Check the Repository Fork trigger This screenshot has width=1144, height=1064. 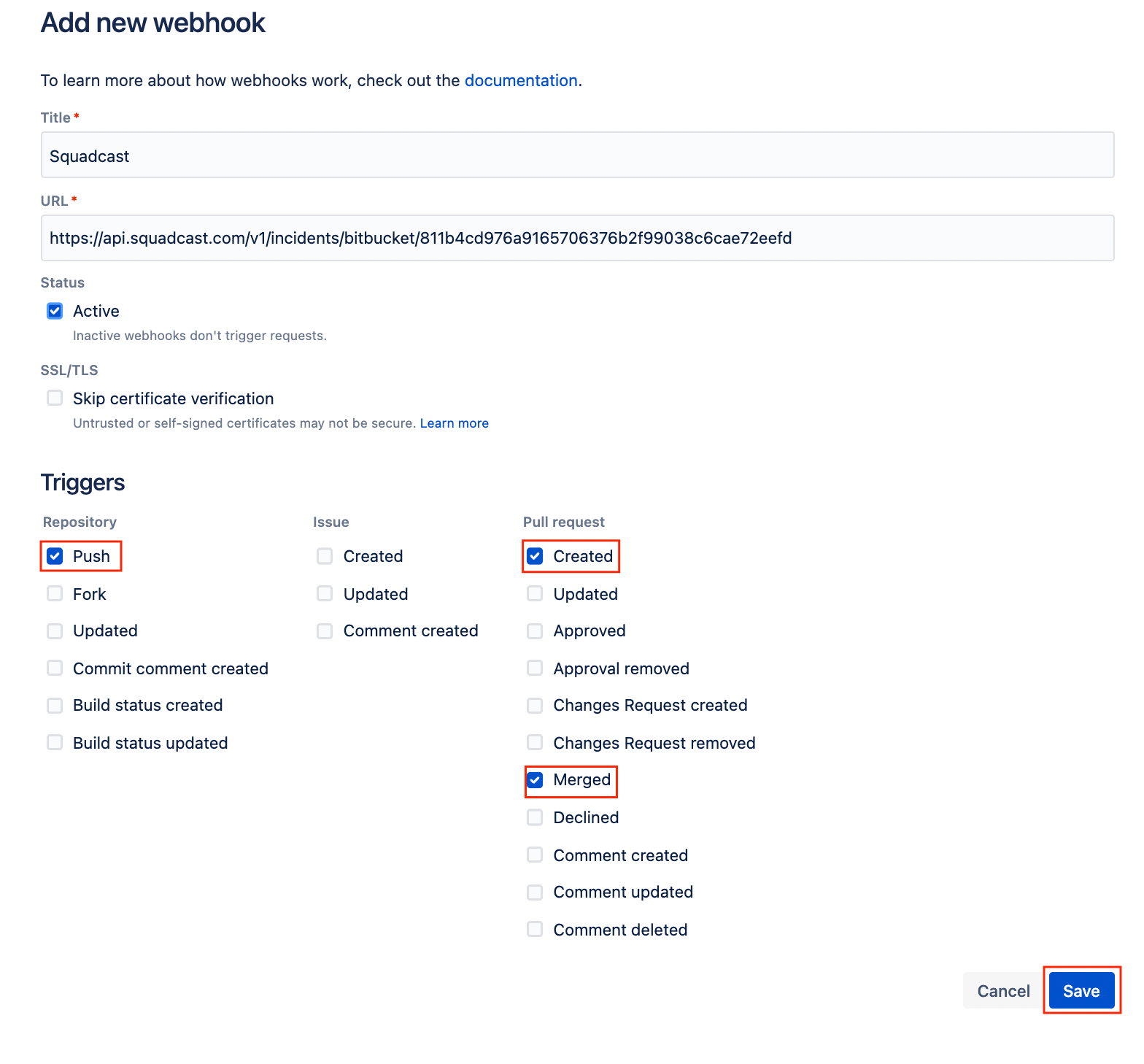(x=55, y=593)
